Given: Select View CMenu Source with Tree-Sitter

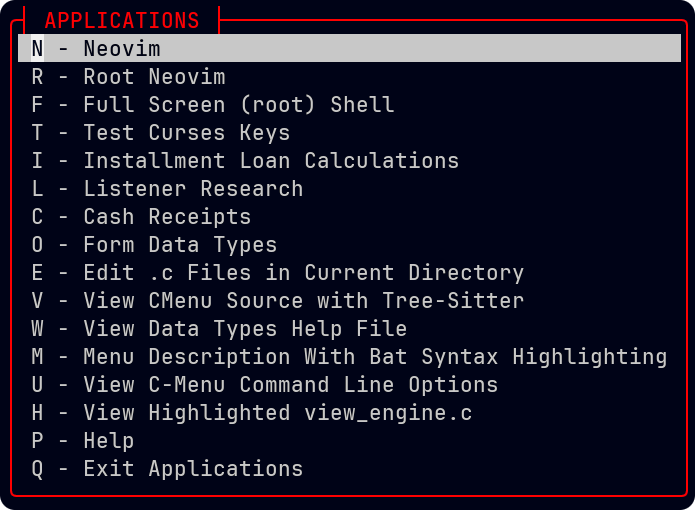Looking at the screenshot, I should pos(303,301).
